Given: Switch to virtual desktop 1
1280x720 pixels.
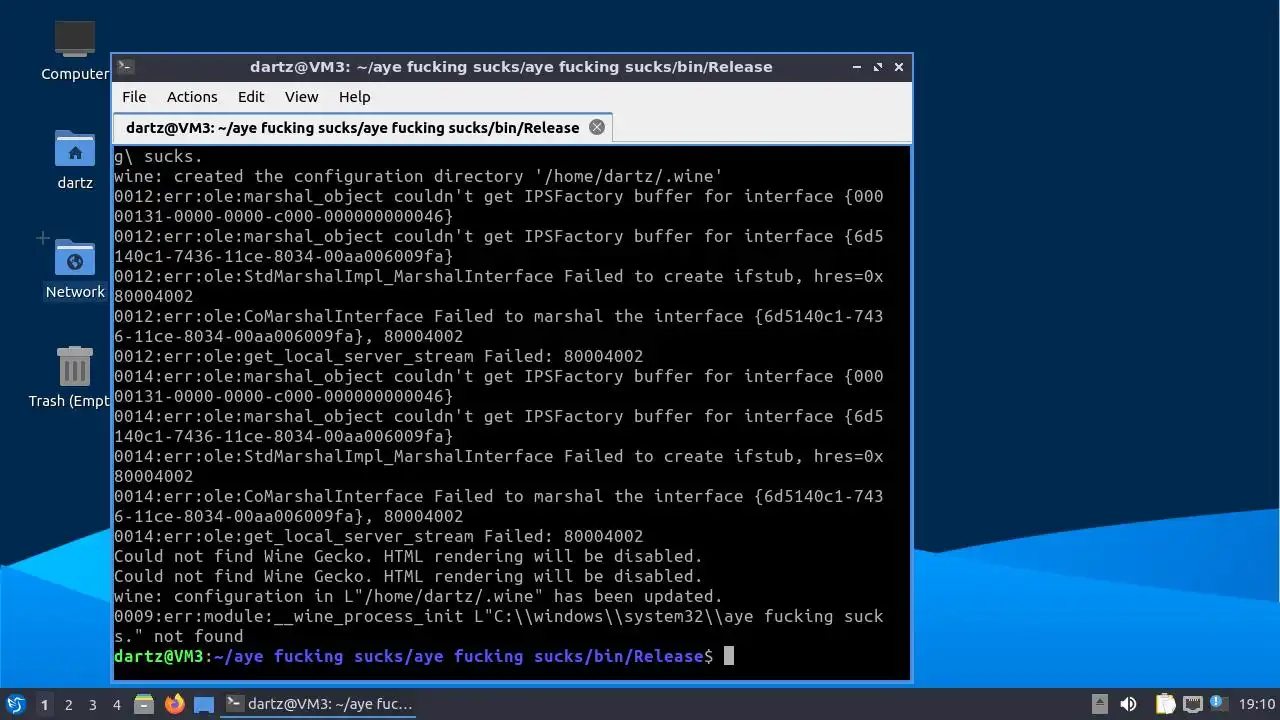Looking at the screenshot, I should (x=44, y=704).
